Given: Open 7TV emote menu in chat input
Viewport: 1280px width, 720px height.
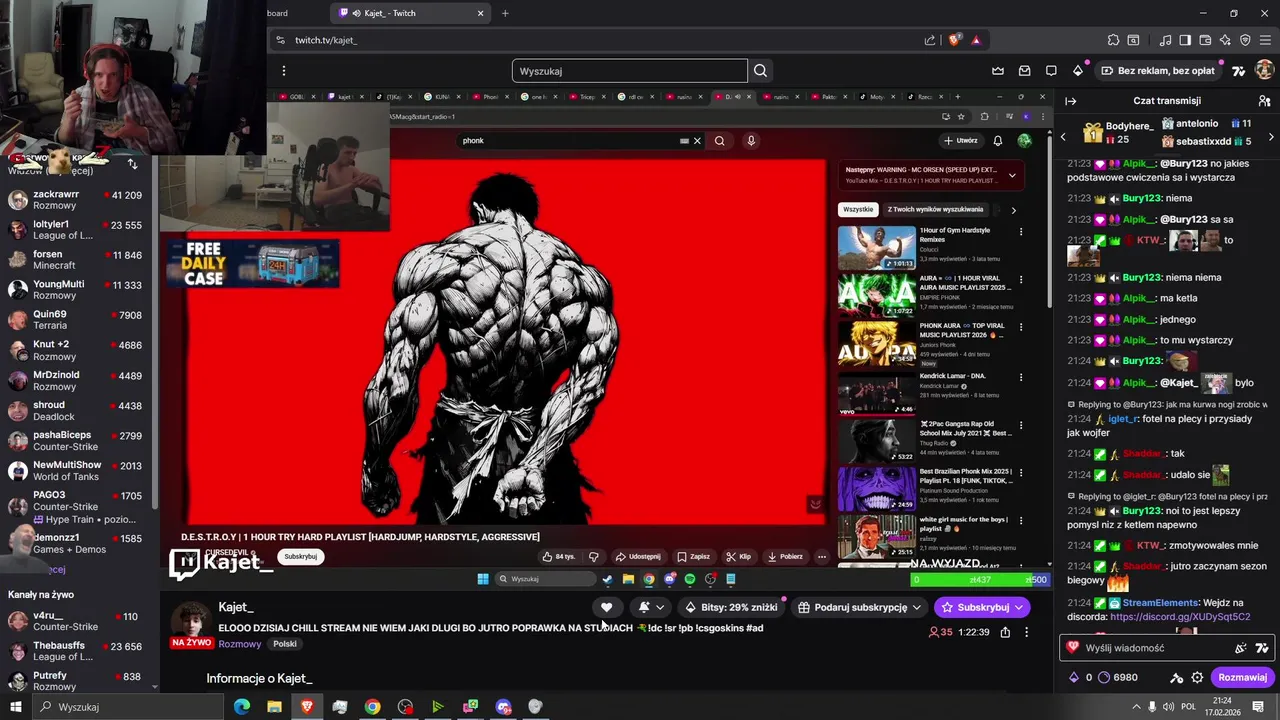Looking at the screenshot, I should tap(1260, 648).
